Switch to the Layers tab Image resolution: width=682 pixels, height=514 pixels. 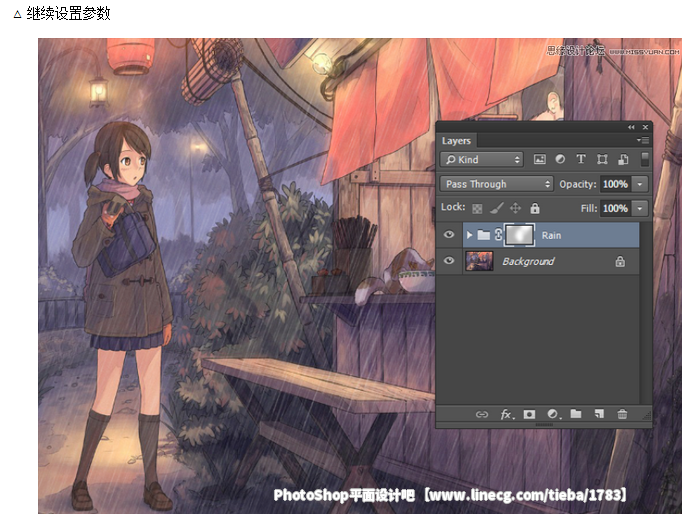coord(456,140)
